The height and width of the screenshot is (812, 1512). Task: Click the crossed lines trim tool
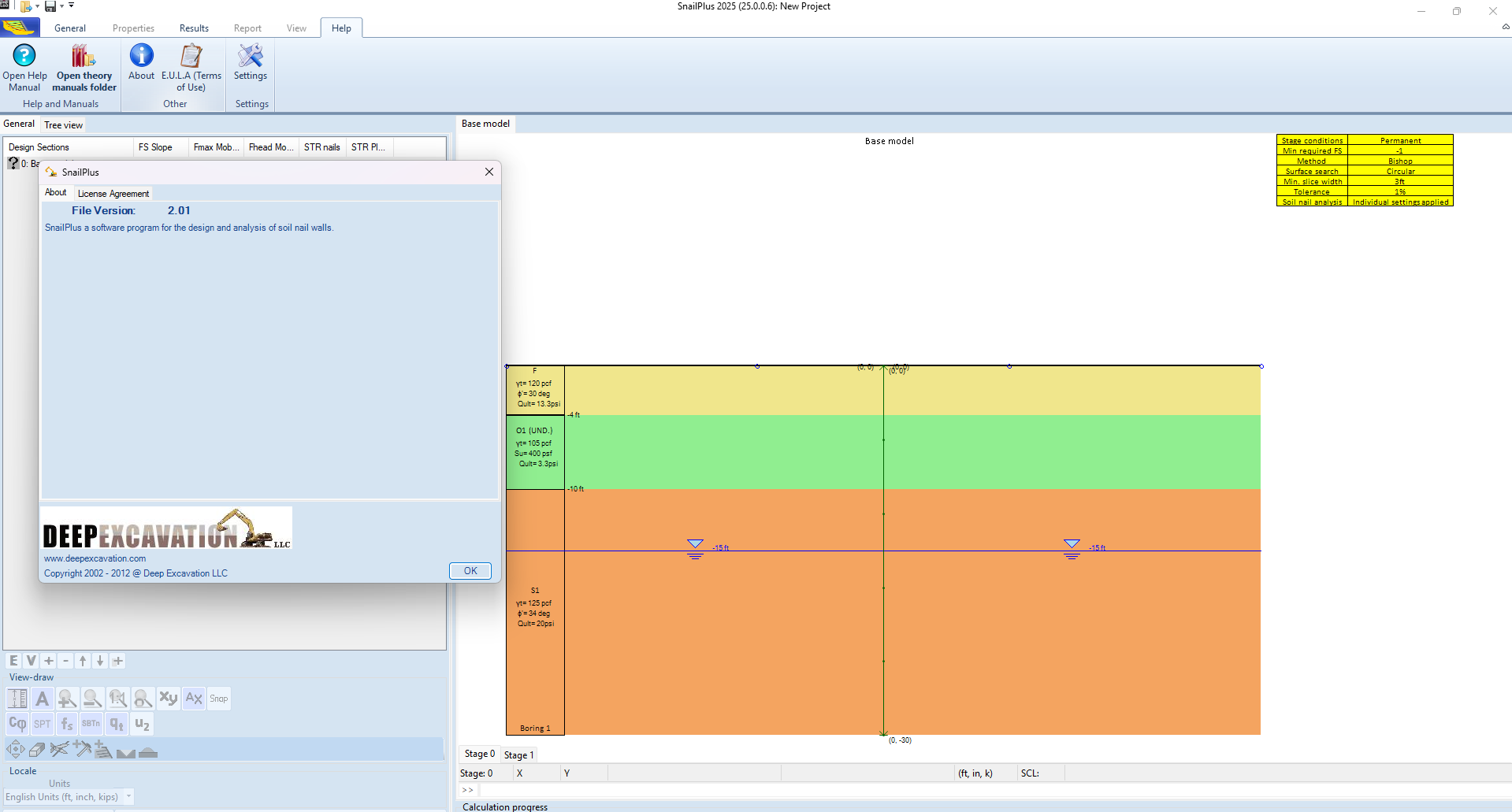[x=59, y=750]
